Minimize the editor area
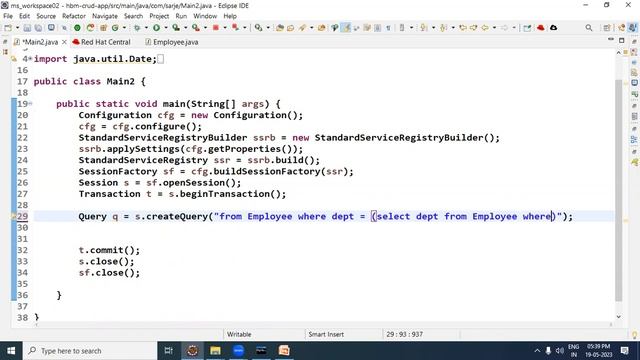Screen dimensions: 640x360 pyautogui.click(x=611, y=40)
